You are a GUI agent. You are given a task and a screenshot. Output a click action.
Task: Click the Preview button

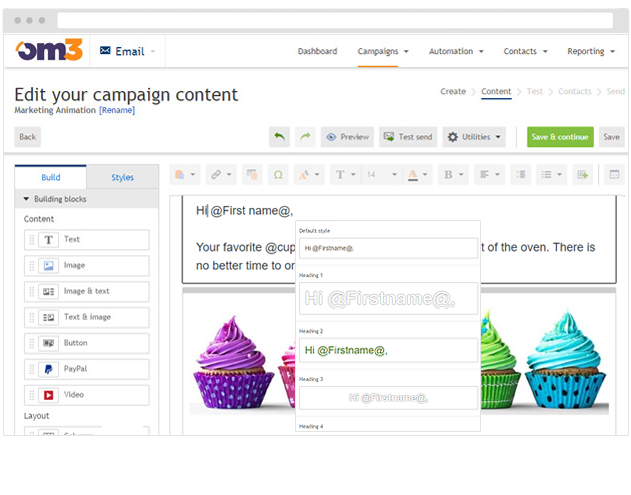(347, 137)
